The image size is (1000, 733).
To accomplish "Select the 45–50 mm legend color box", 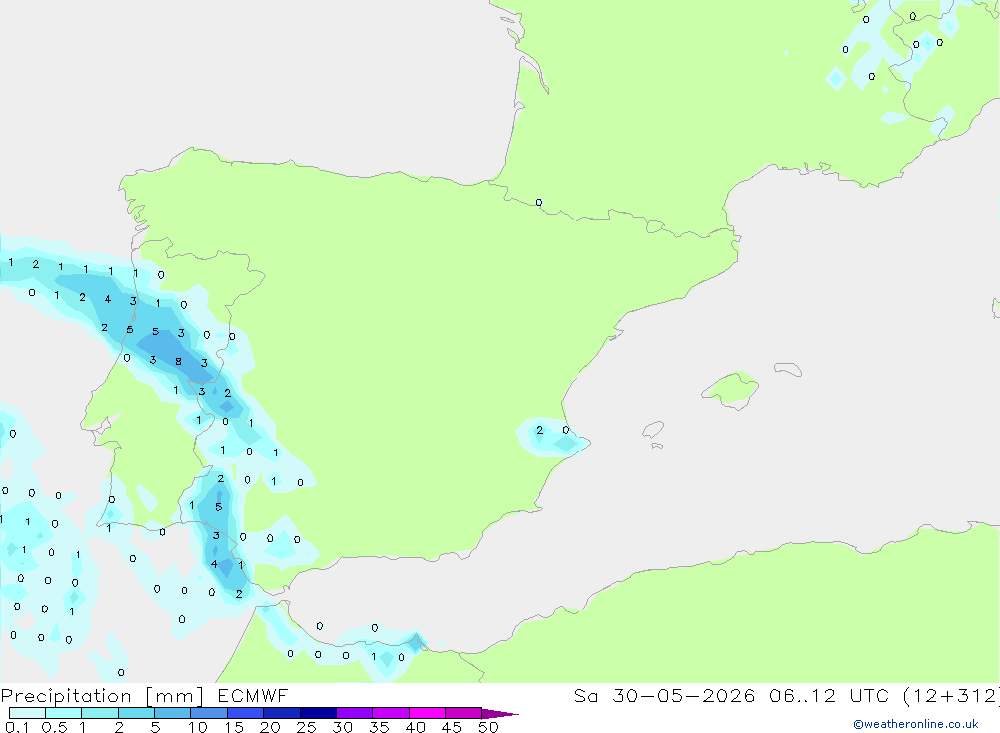I will (x=463, y=713).
